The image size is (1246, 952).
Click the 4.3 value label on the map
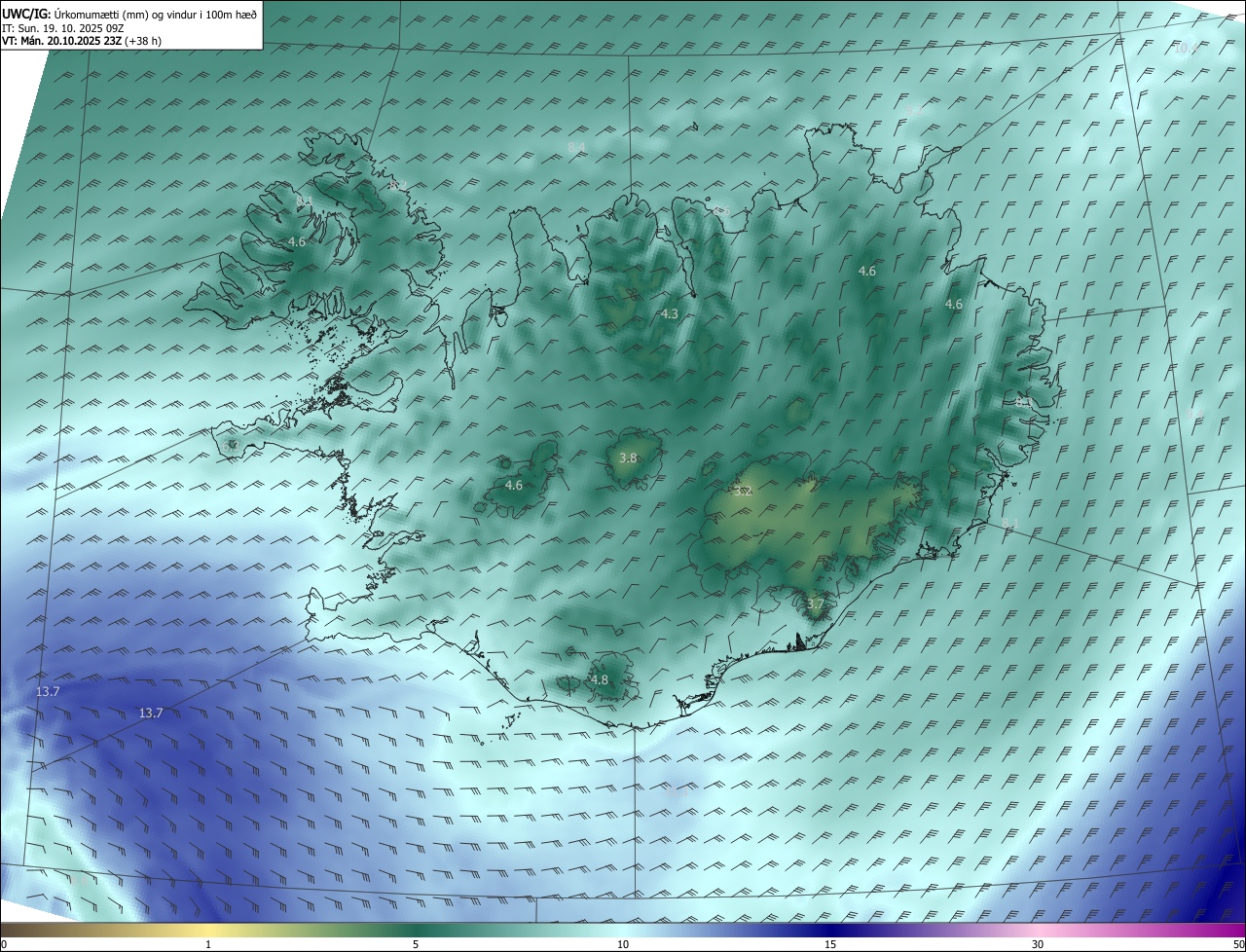coord(669,313)
